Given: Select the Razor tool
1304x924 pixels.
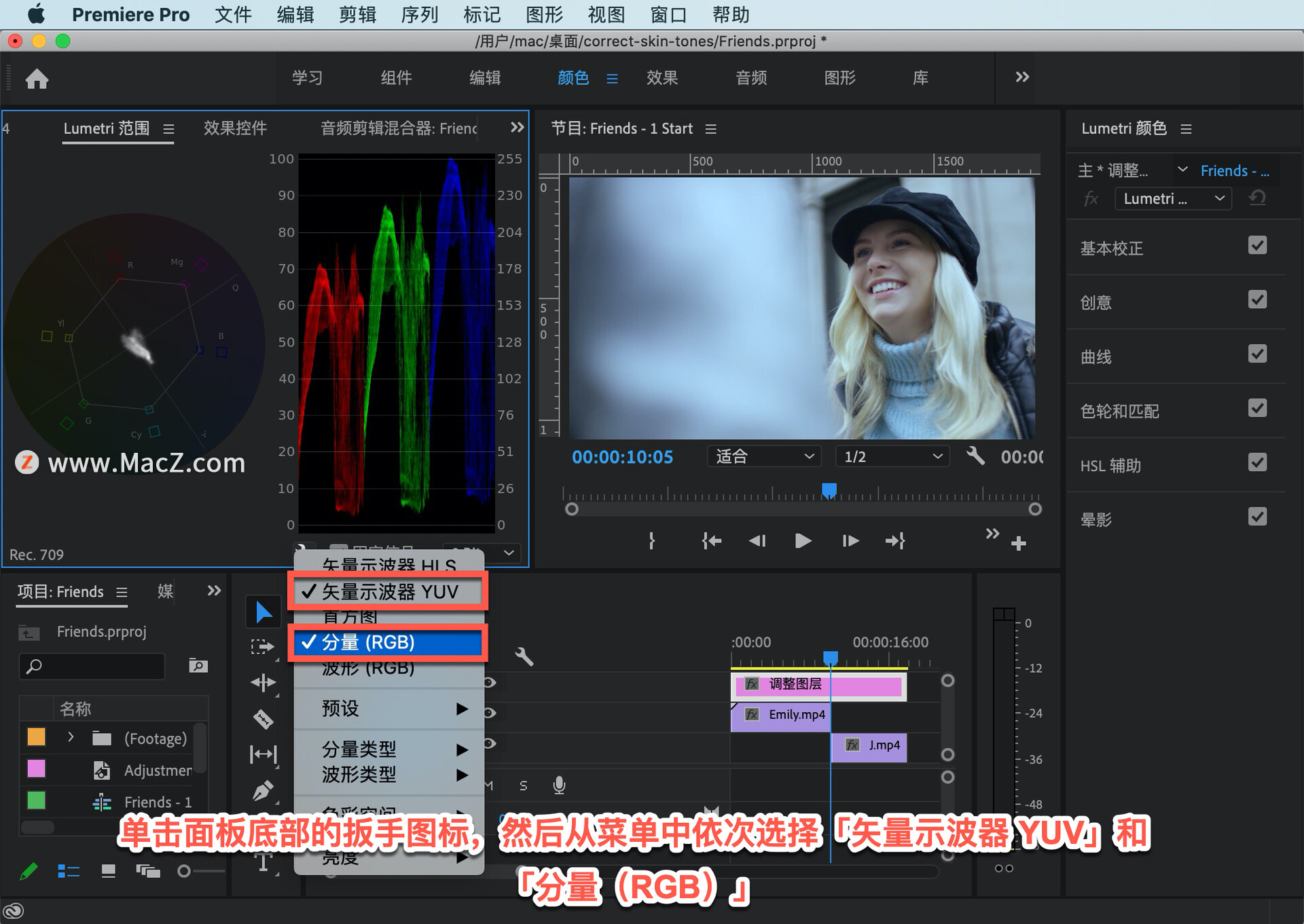Looking at the screenshot, I should tap(264, 718).
